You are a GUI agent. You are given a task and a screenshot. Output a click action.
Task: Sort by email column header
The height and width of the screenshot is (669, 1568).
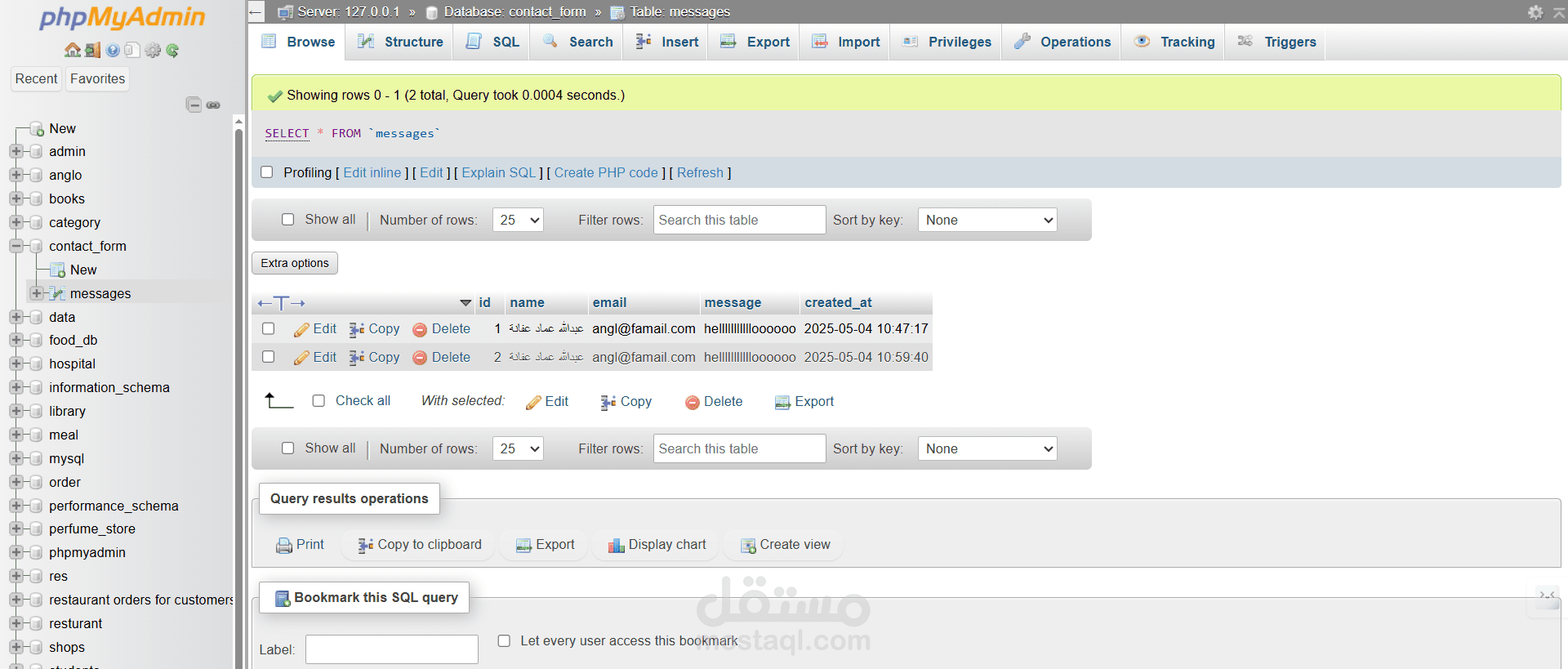pos(609,303)
